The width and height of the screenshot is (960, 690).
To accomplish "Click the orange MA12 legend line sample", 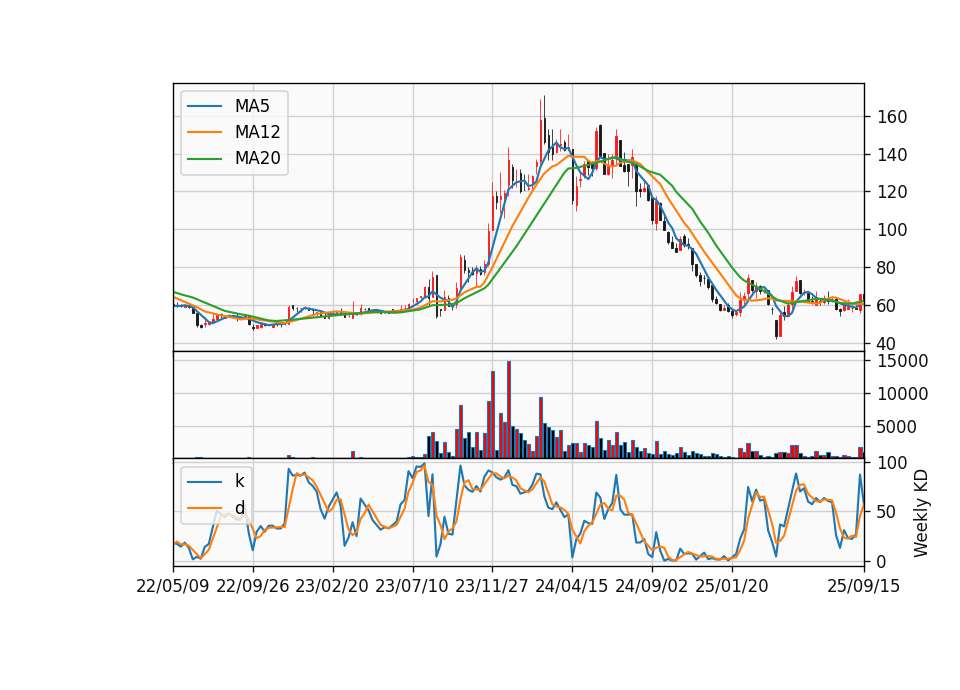I will click(204, 132).
